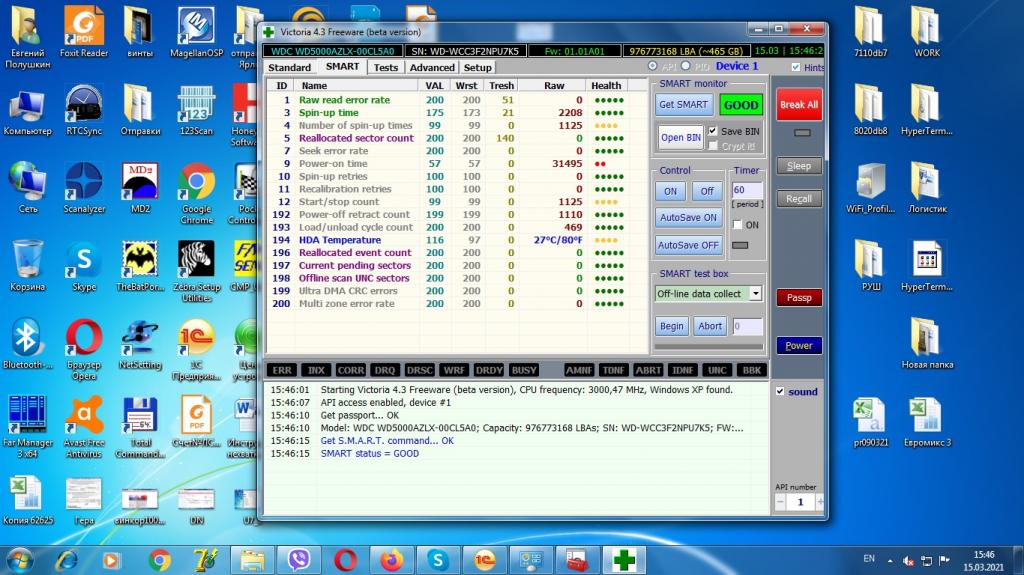
Task: Sort SMART table by Raw column
Action: click(554, 86)
